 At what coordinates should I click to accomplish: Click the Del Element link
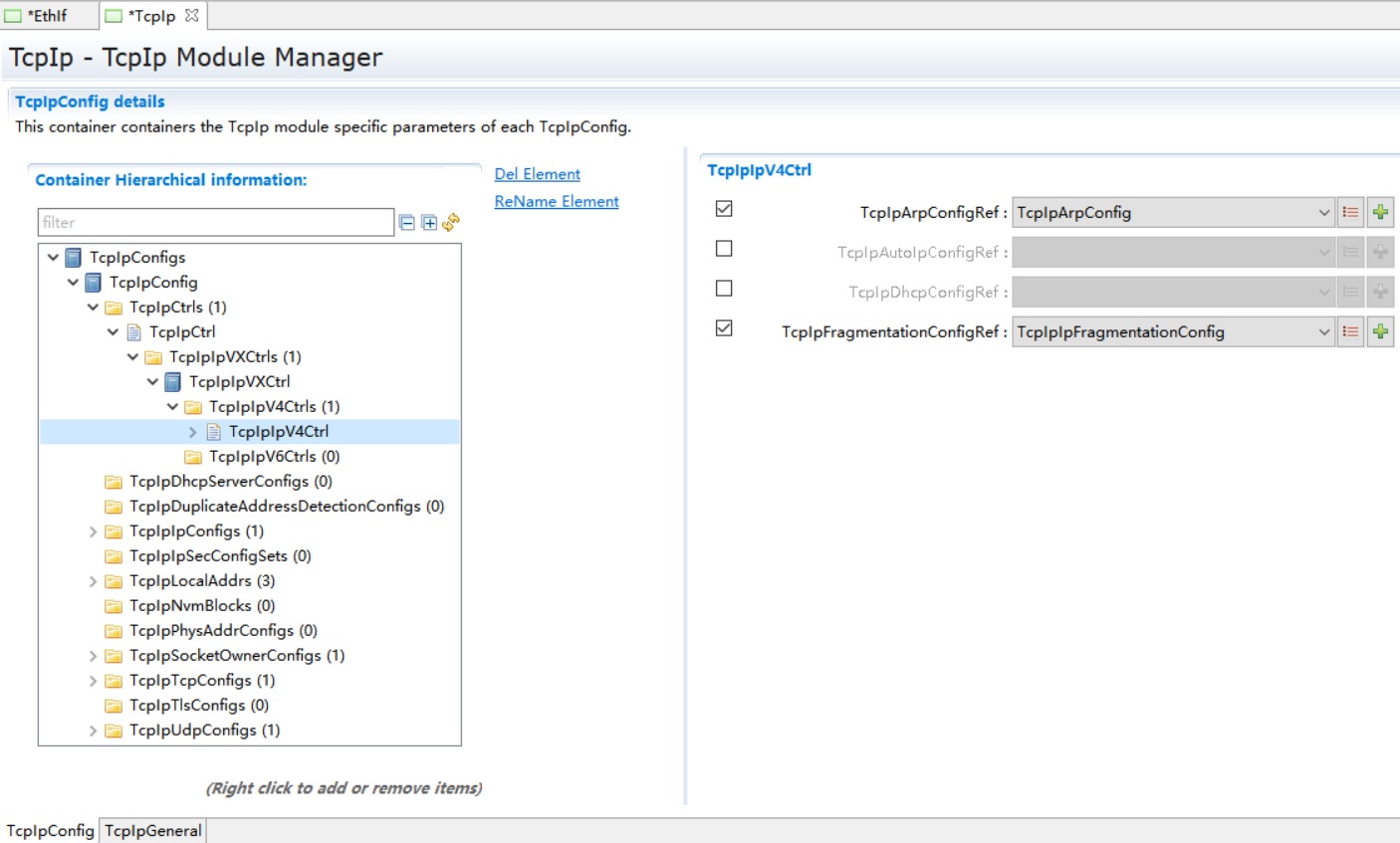(537, 174)
